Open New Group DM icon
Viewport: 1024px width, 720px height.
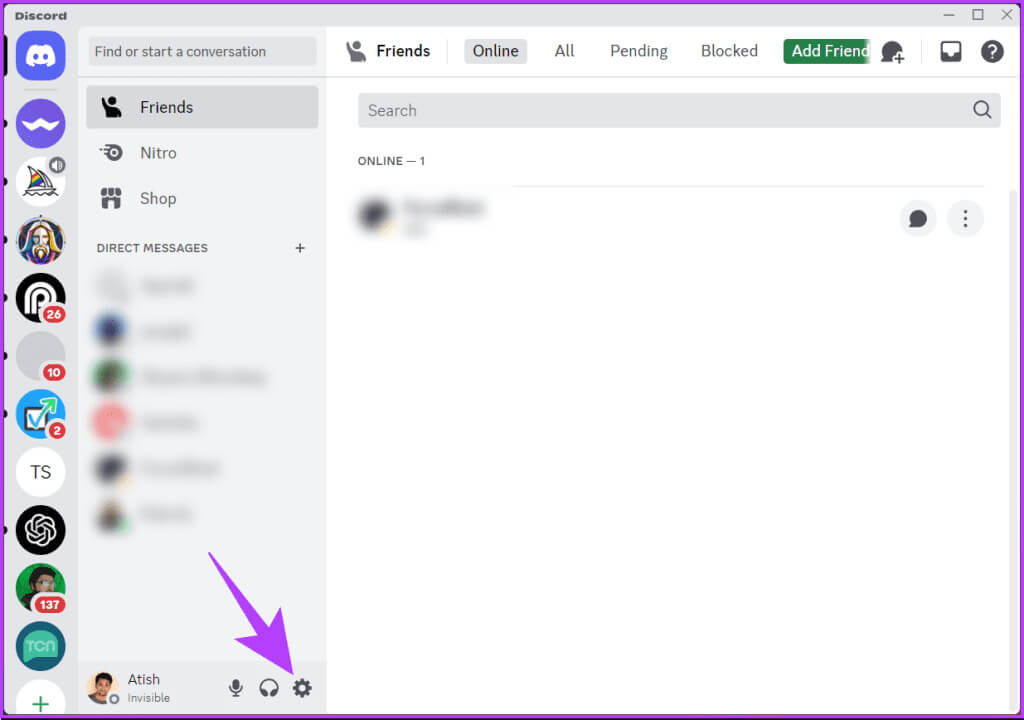(893, 52)
